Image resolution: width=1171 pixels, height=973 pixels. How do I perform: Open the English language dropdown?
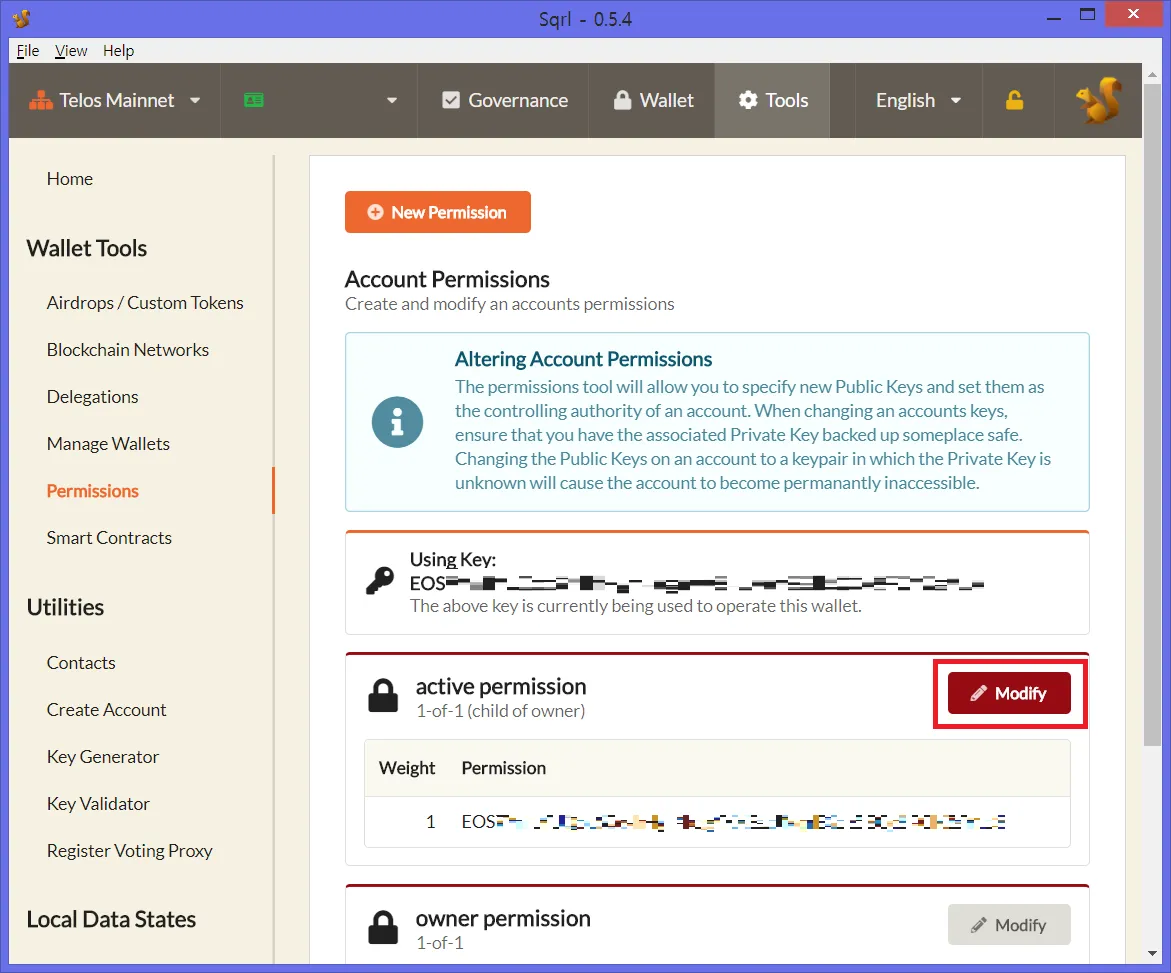919,100
